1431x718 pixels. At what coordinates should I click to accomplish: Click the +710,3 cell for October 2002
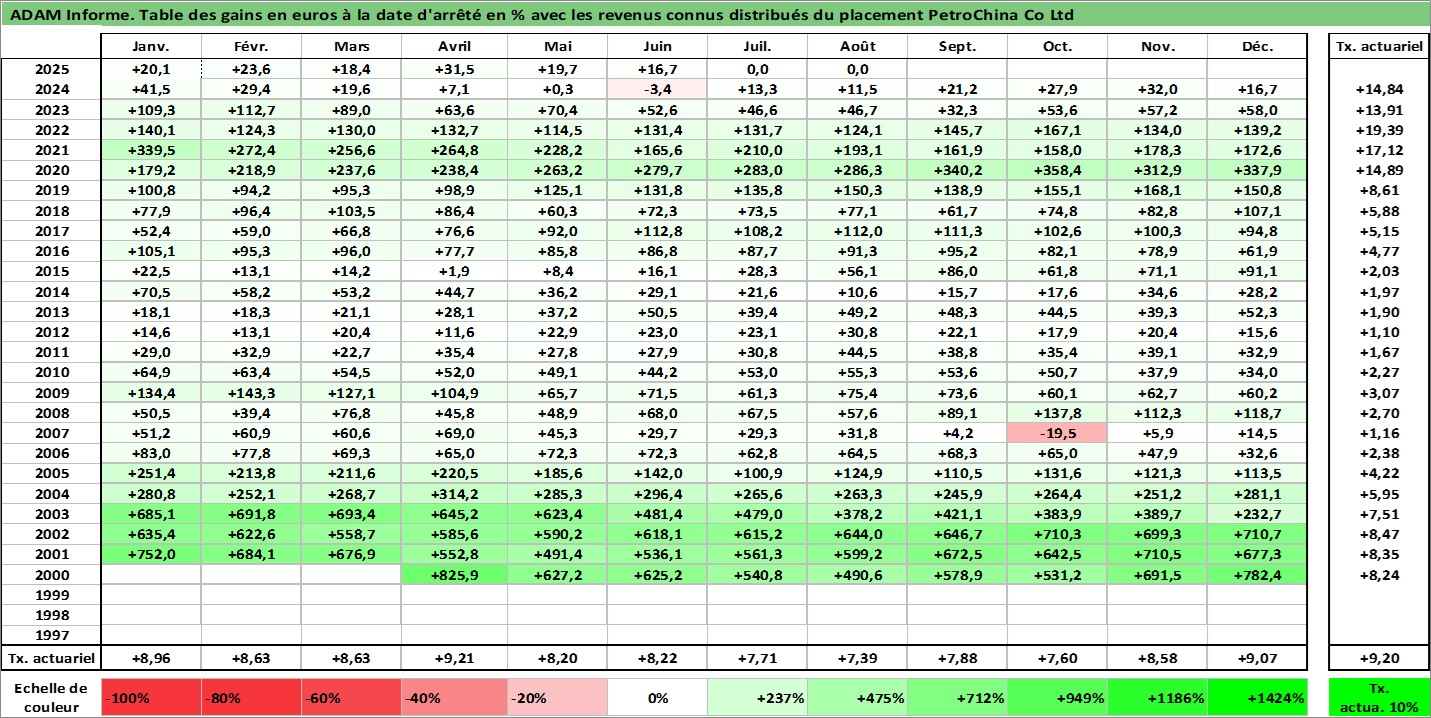click(x=1057, y=534)
